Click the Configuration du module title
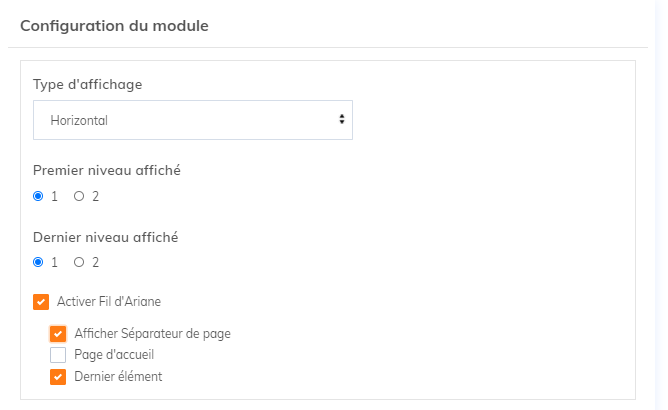This screenshot has width=668, height=410. (x=114, y=26)
